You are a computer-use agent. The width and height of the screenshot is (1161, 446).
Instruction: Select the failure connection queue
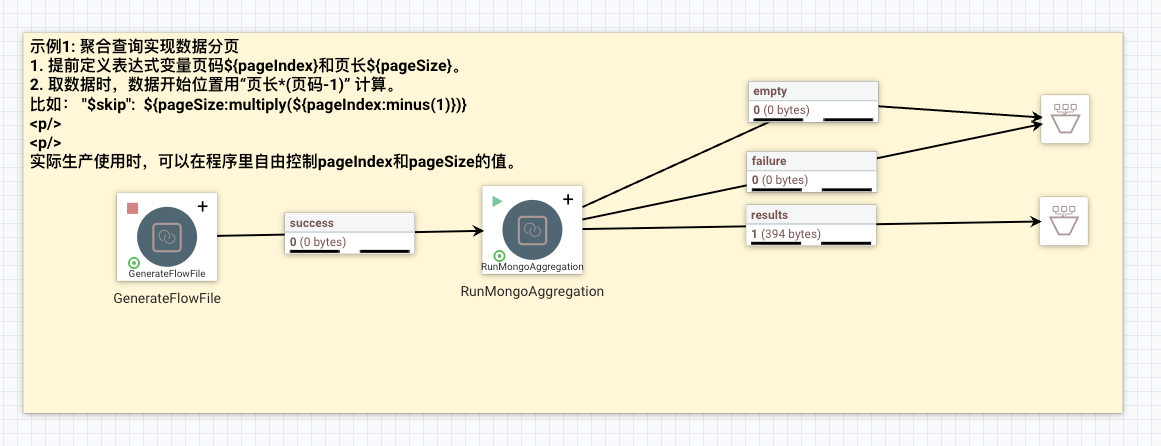(x=812, y=172)
